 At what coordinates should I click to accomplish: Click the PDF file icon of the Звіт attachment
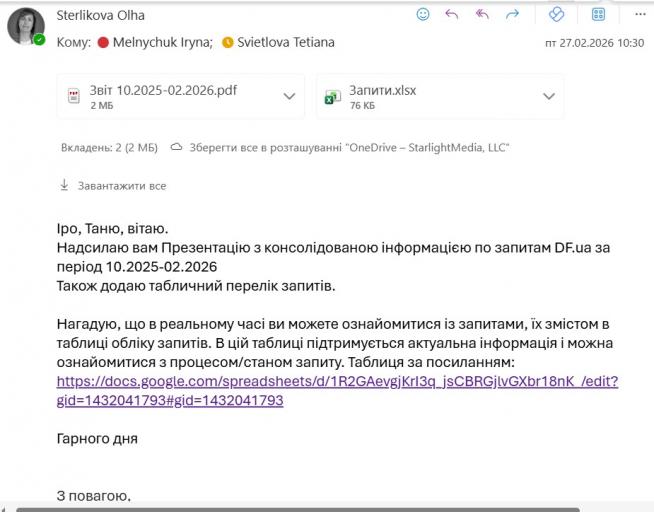pyautogui.click(x=74, y=96)
